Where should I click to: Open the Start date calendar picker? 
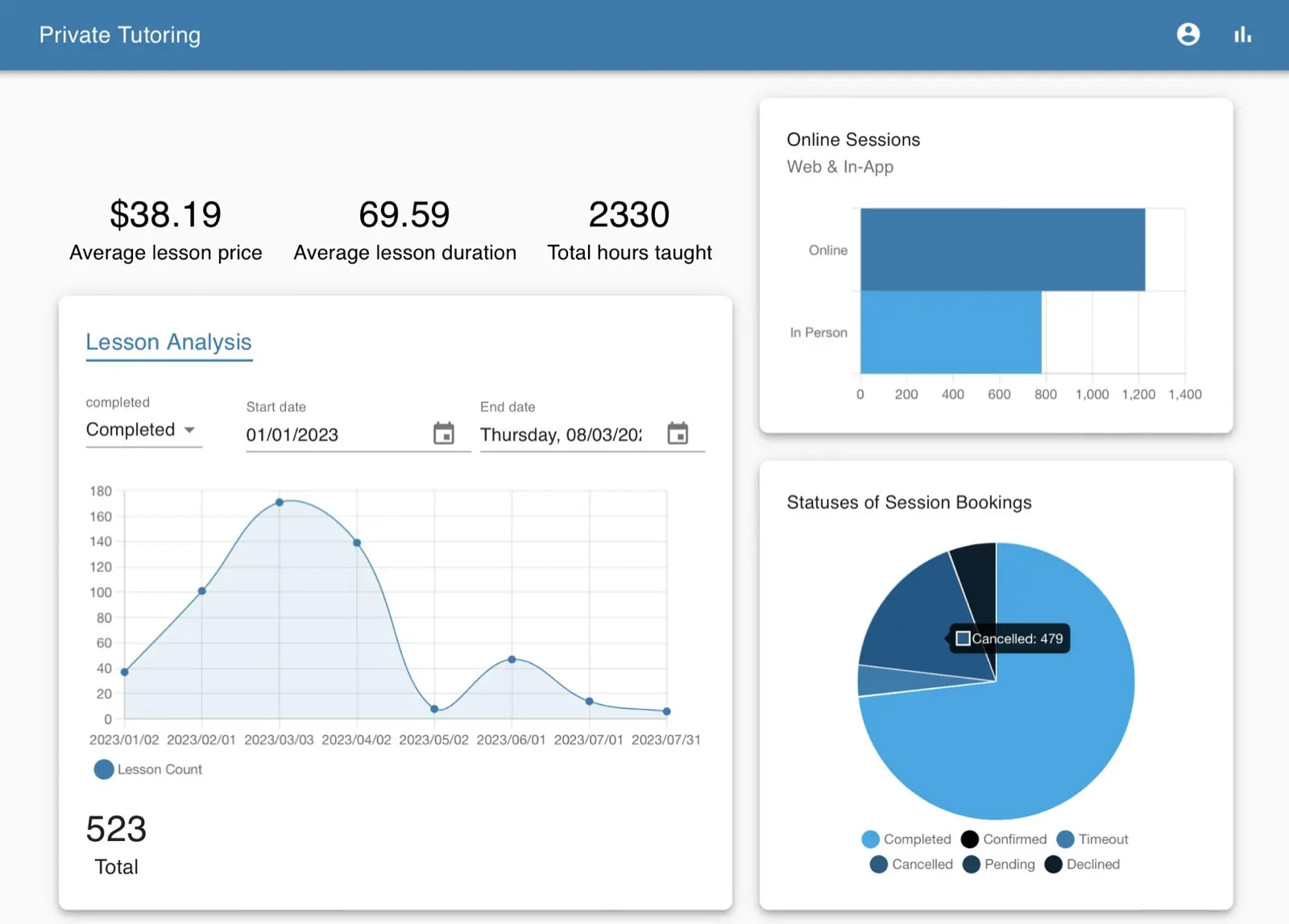[x=444, y=433]
